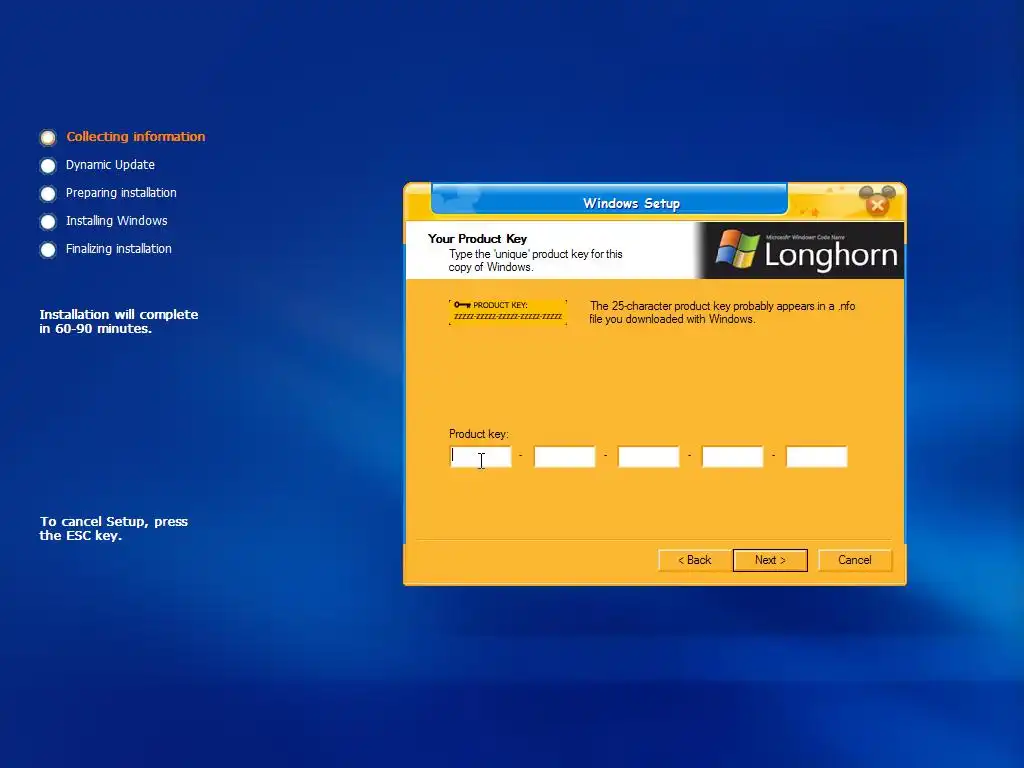Click the '25-character product key' description text
The image size is (1024, 768).
722,312
